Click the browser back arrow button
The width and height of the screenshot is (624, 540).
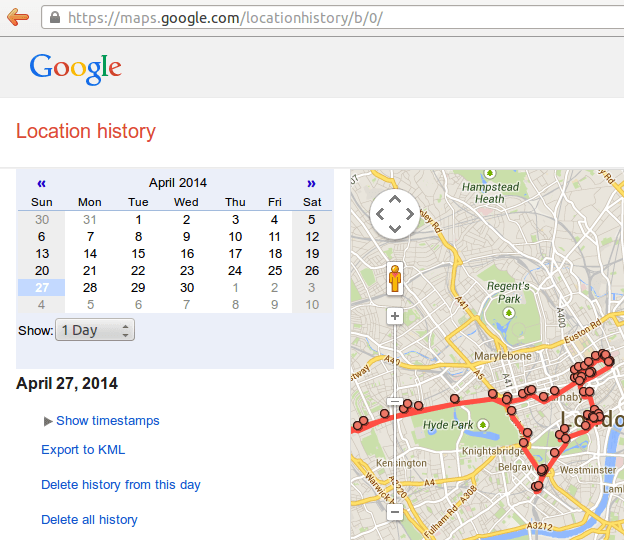18,17
